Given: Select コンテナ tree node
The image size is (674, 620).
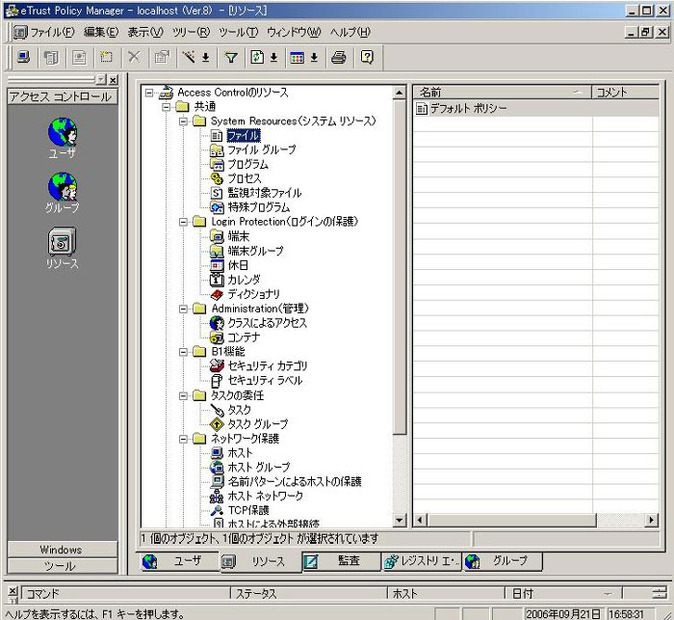Looking at the screenshot, I should [243, 338].
